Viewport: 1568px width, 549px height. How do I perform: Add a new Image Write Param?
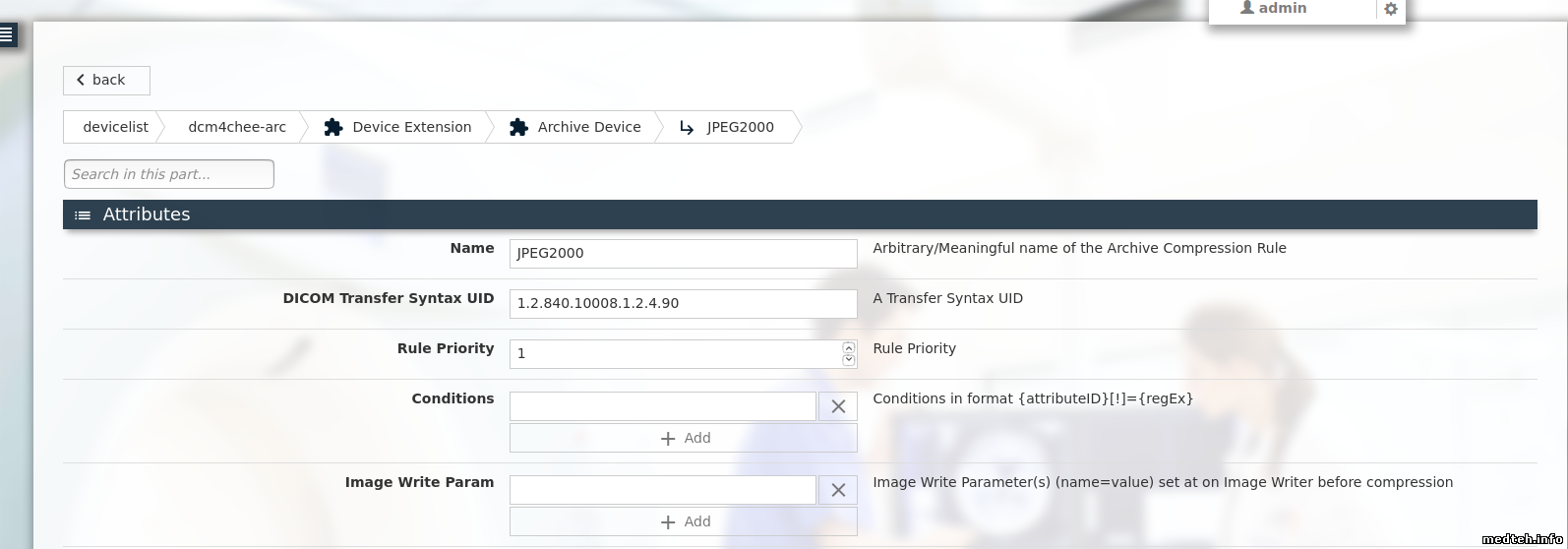(683, 521)
